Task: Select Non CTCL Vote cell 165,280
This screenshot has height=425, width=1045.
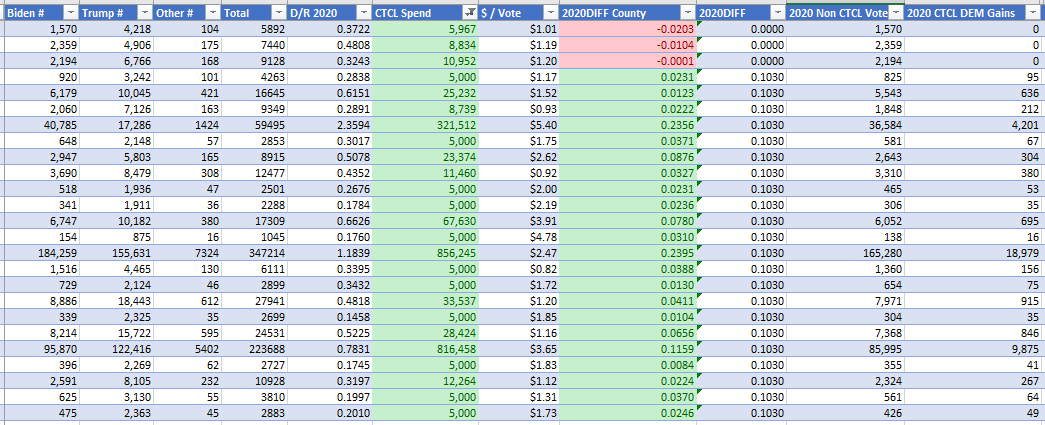Action: point(845,252)
